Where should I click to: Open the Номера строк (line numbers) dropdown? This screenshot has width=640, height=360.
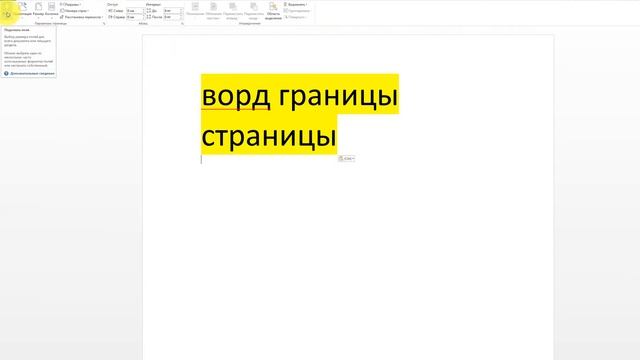click(x=75, y=11)
